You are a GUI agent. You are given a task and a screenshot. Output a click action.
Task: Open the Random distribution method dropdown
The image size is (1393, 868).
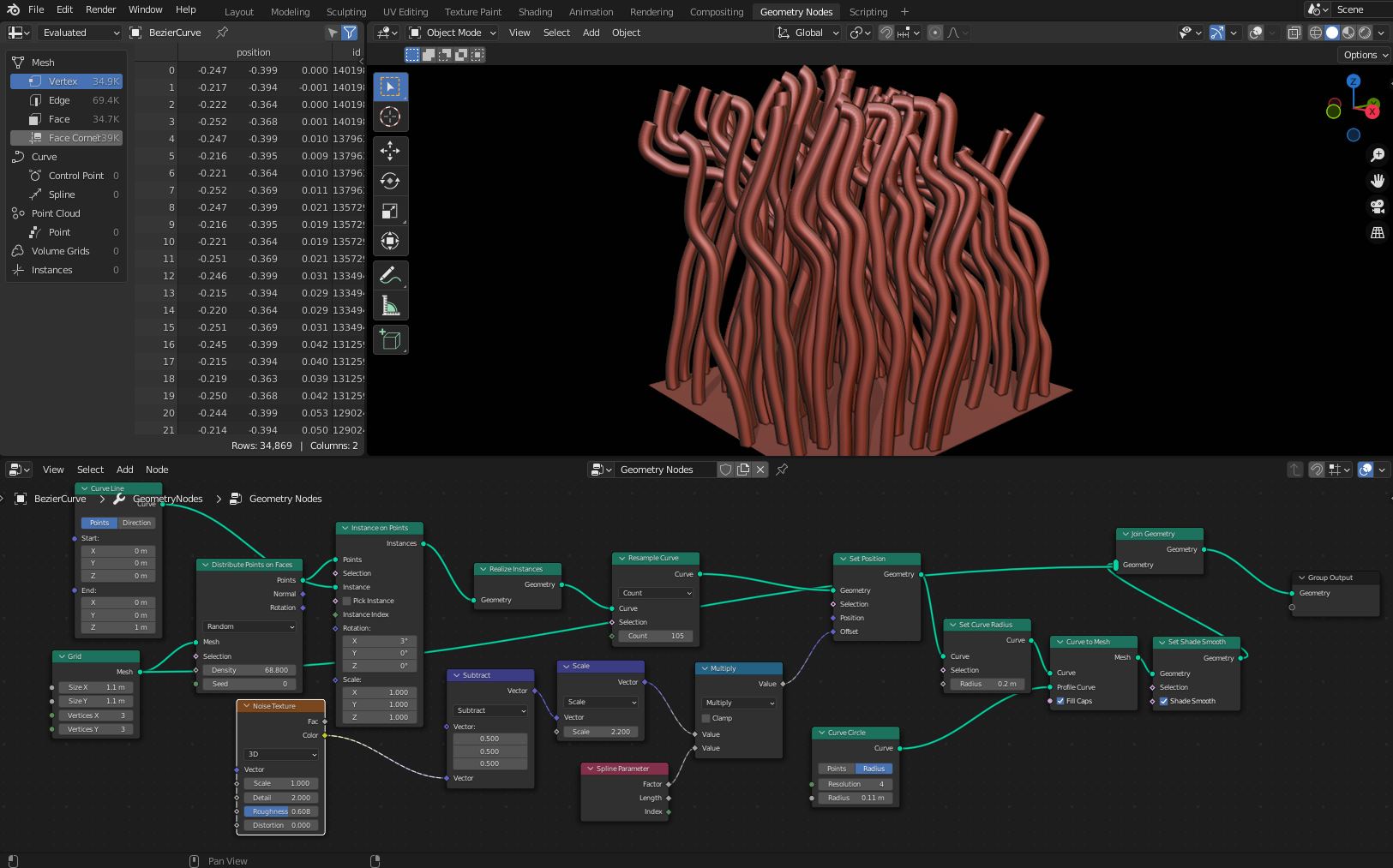tap(249, 626)
